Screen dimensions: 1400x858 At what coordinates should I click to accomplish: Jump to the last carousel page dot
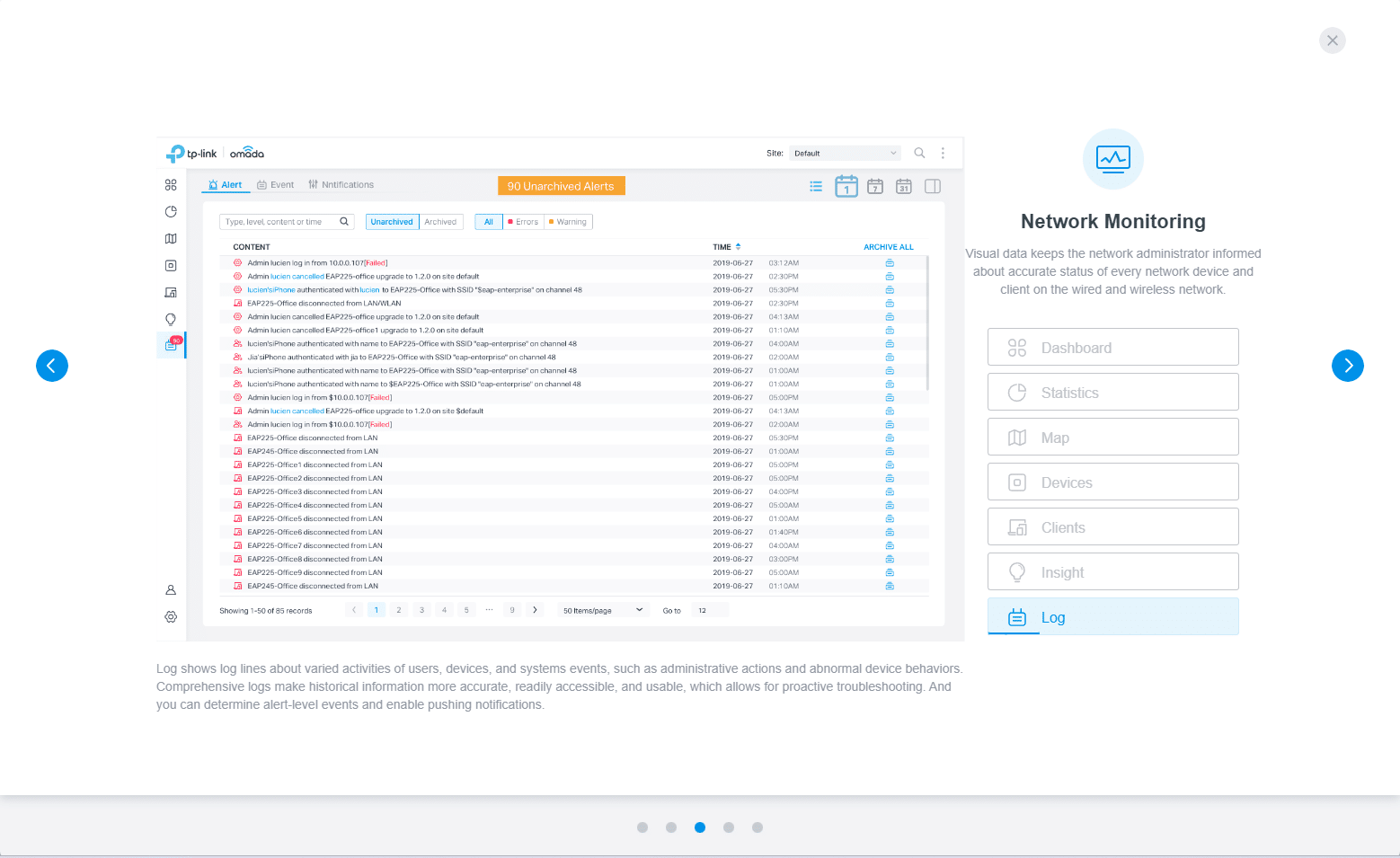point(758,827)
